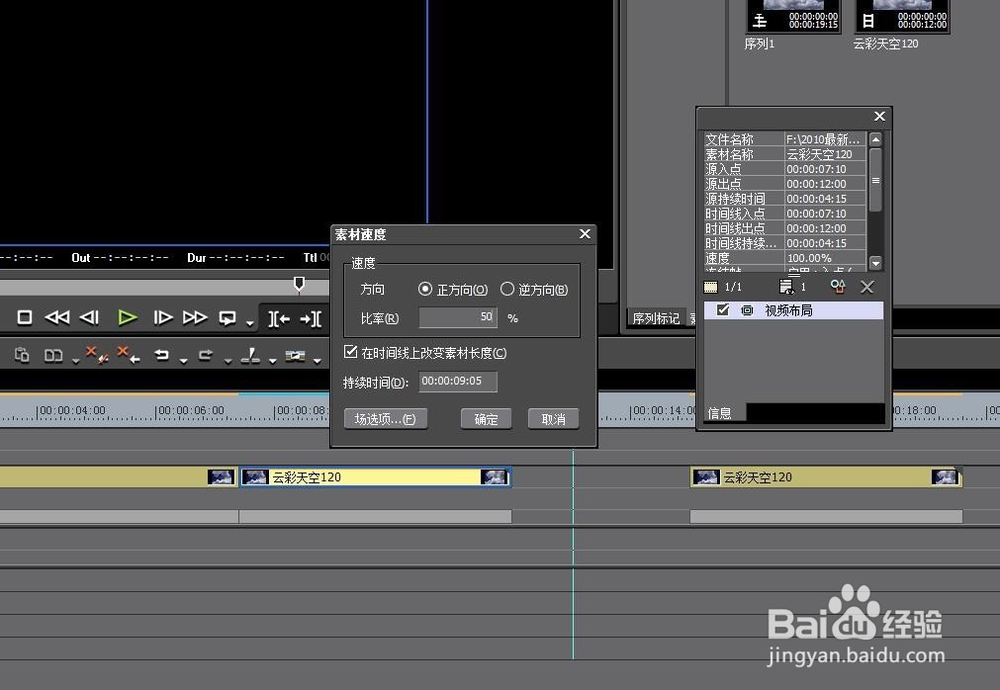Click the Delete clip icon
The width and height of the screenshot is (1000, 690).
pos(97,355)
